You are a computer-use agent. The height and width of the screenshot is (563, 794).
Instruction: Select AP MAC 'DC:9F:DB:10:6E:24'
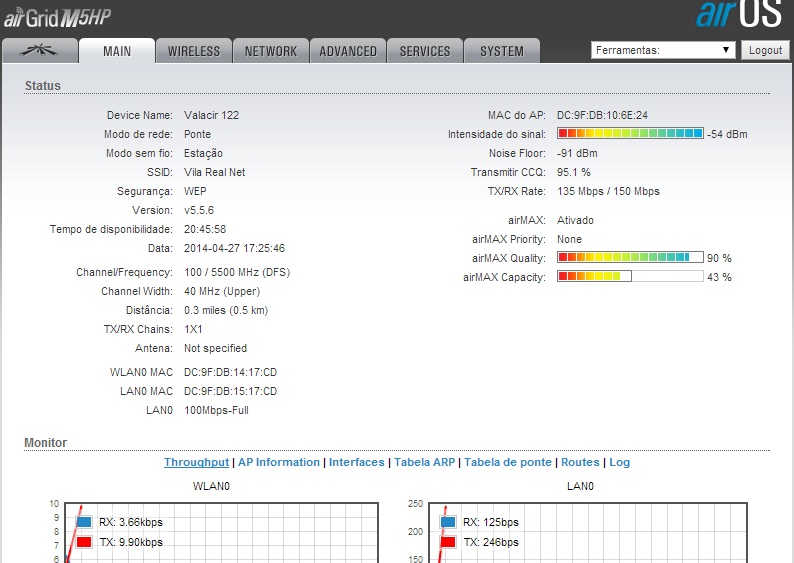[x=602, y=115]
